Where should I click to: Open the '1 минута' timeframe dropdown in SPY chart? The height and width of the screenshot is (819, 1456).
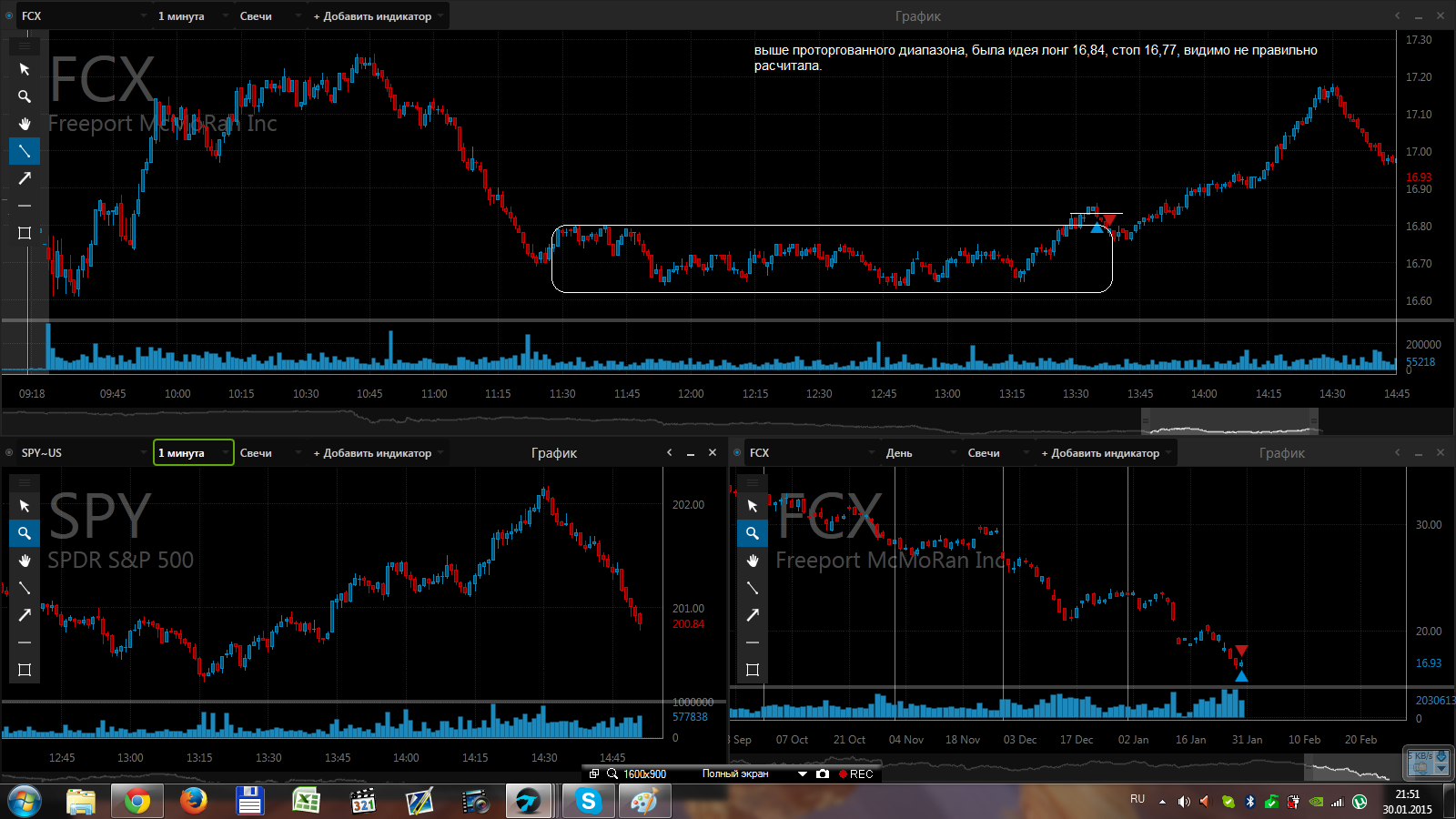(x=193, y=452)
